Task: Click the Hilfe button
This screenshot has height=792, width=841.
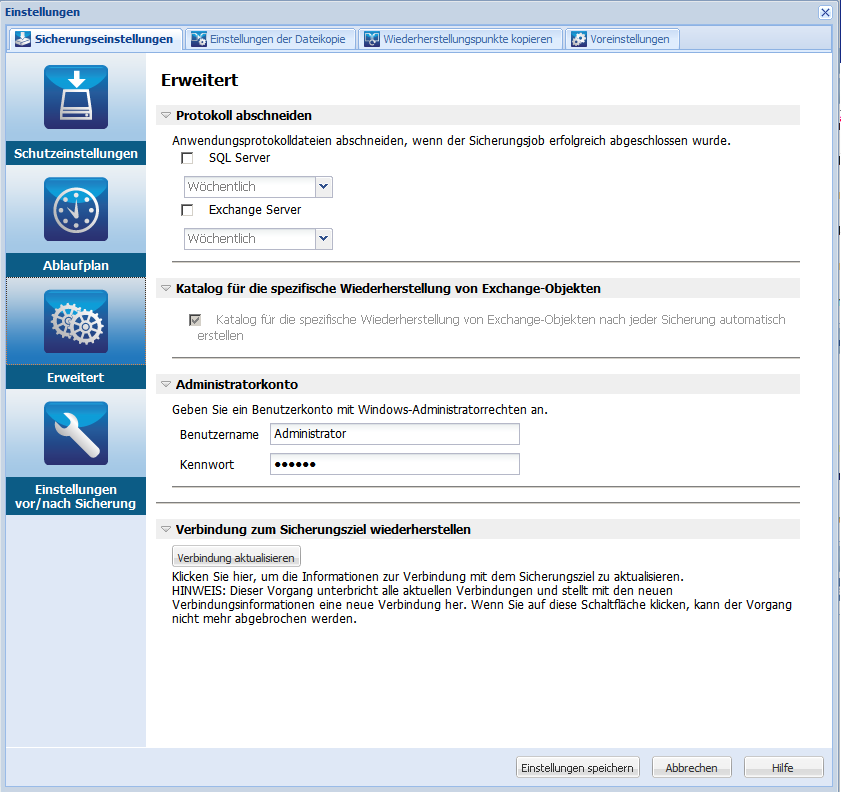Action: (783, 767)
